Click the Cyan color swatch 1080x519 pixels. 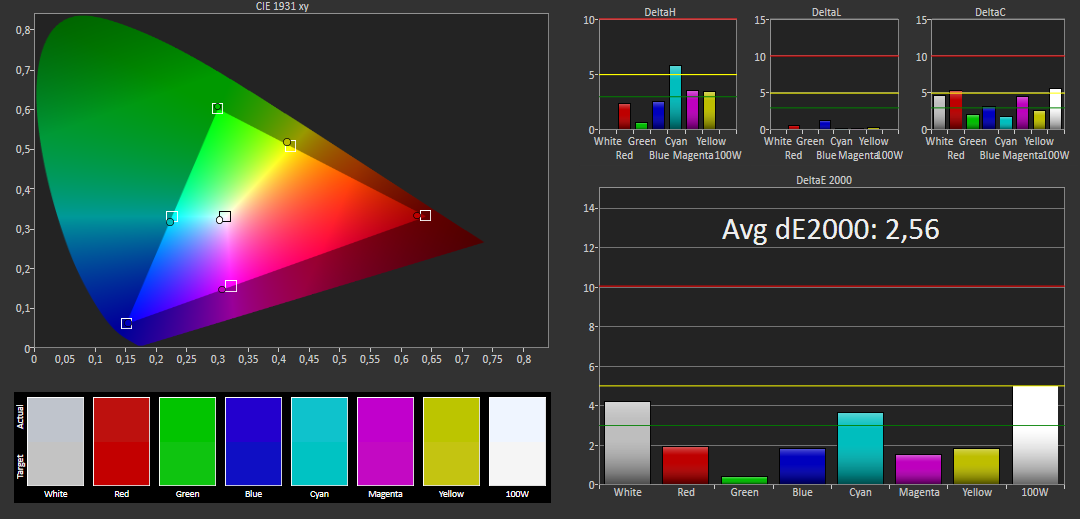point(320,441)
